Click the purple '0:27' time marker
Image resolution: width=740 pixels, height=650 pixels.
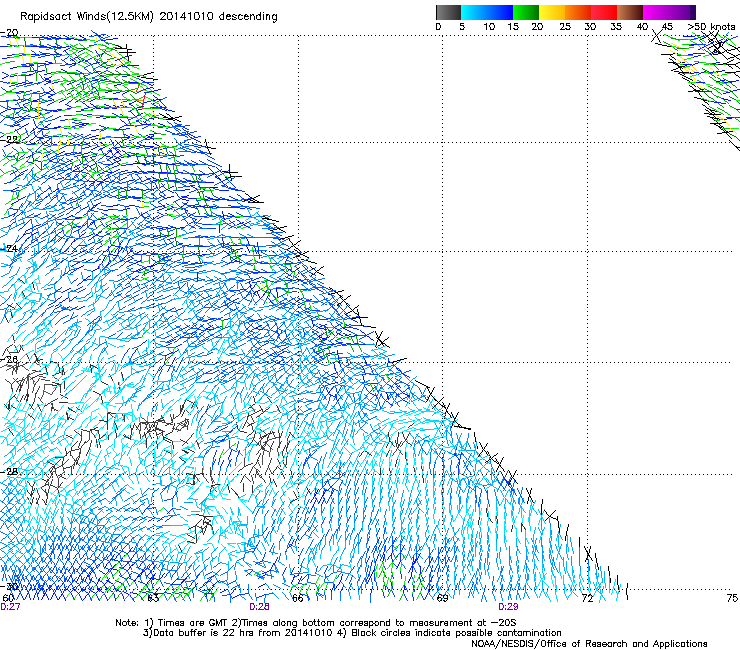(10, 607)
